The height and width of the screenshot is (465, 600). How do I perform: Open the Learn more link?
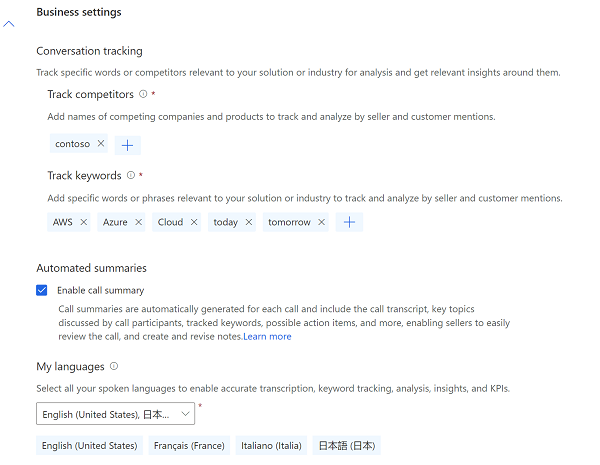(x=267, y=336)
